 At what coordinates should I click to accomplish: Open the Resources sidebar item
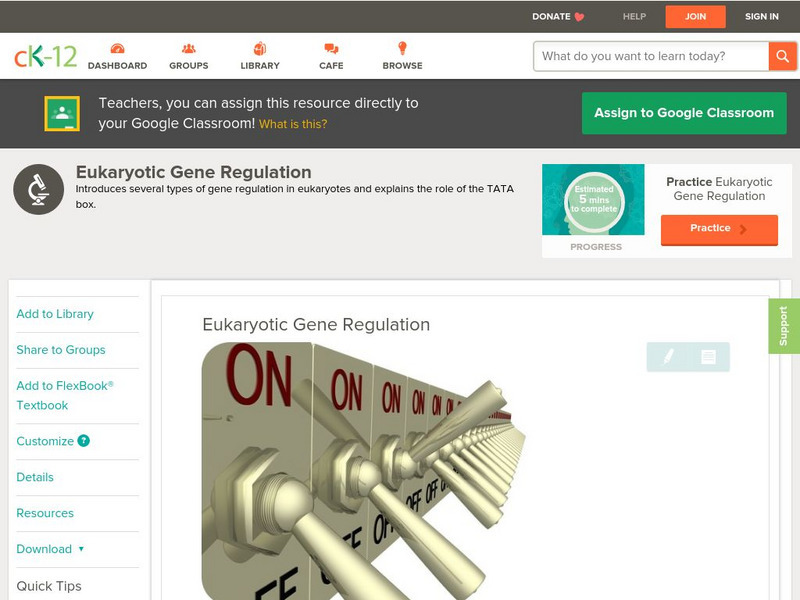[45, 513]
